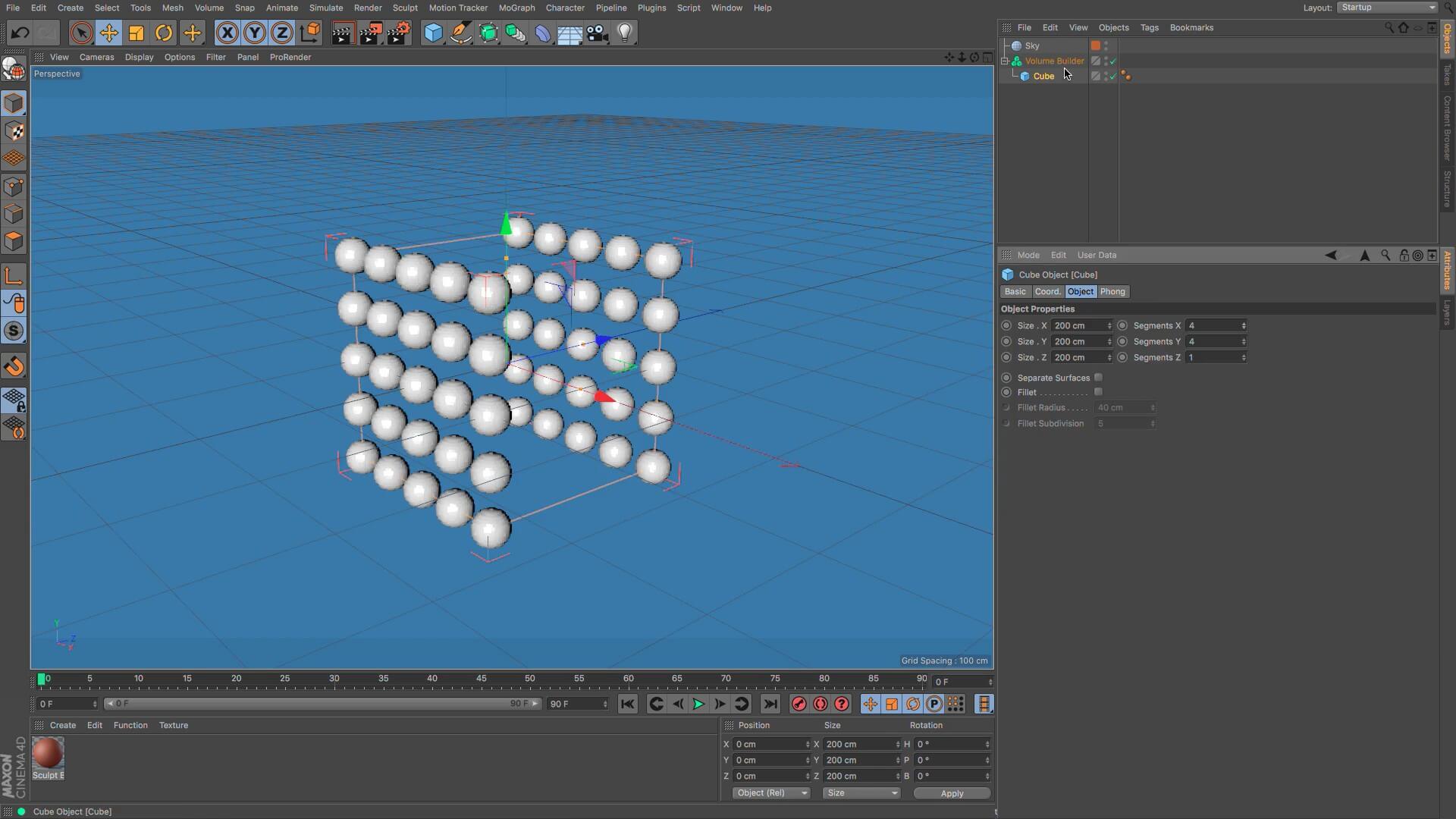Open the Cube primitive object icon
The height and width of the screenshot is (819, 1456).
pos(433,33)
